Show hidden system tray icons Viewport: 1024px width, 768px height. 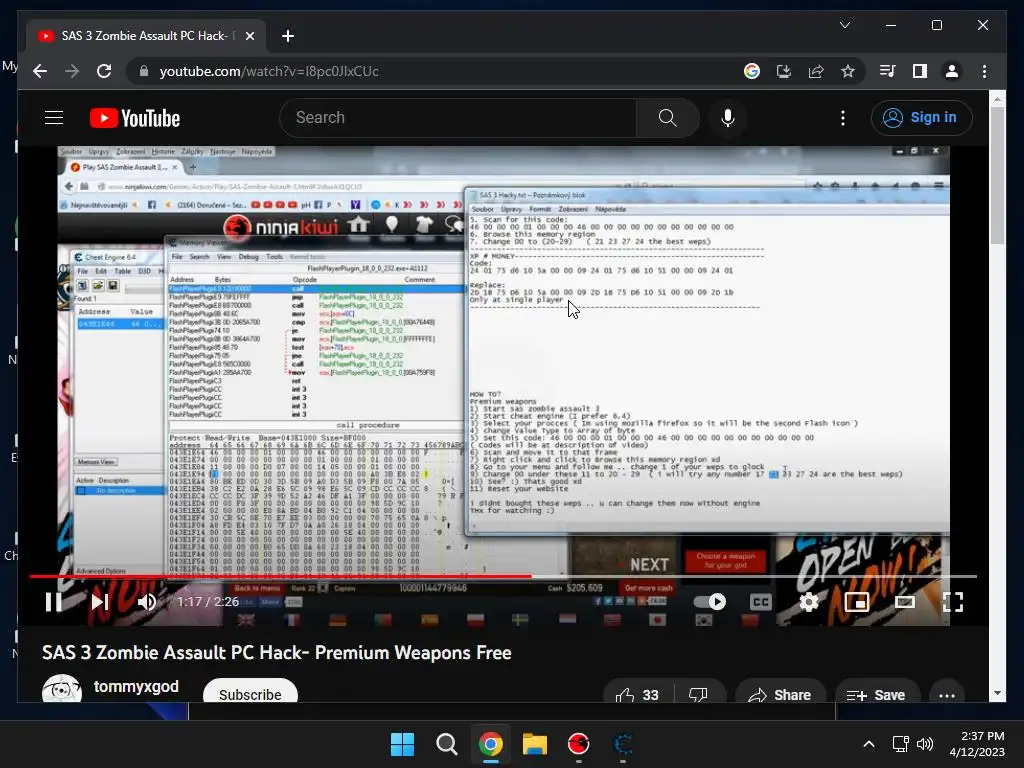869,744
